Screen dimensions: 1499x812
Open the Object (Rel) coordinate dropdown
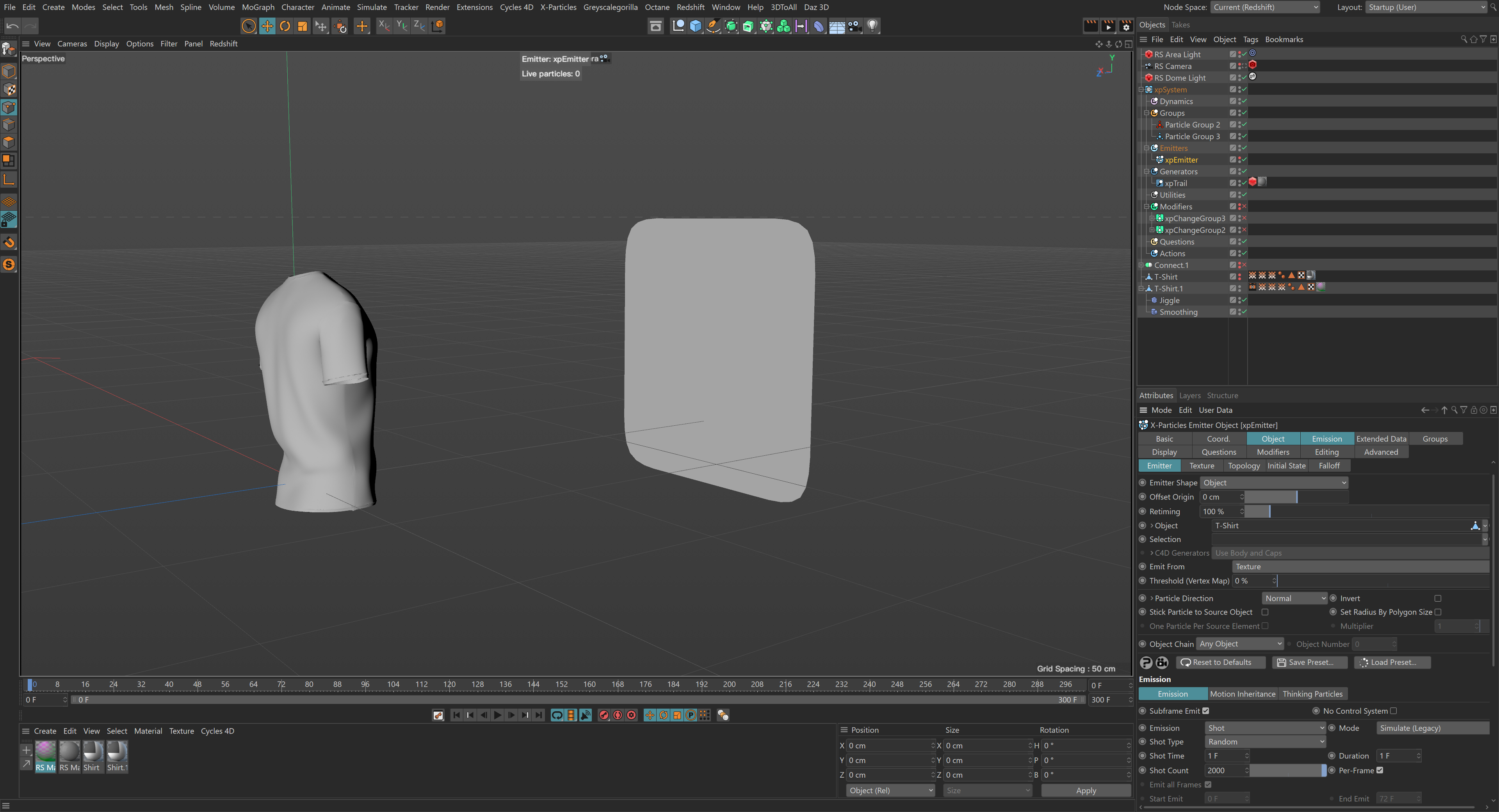pyautogui.click(x=890, y=791)
